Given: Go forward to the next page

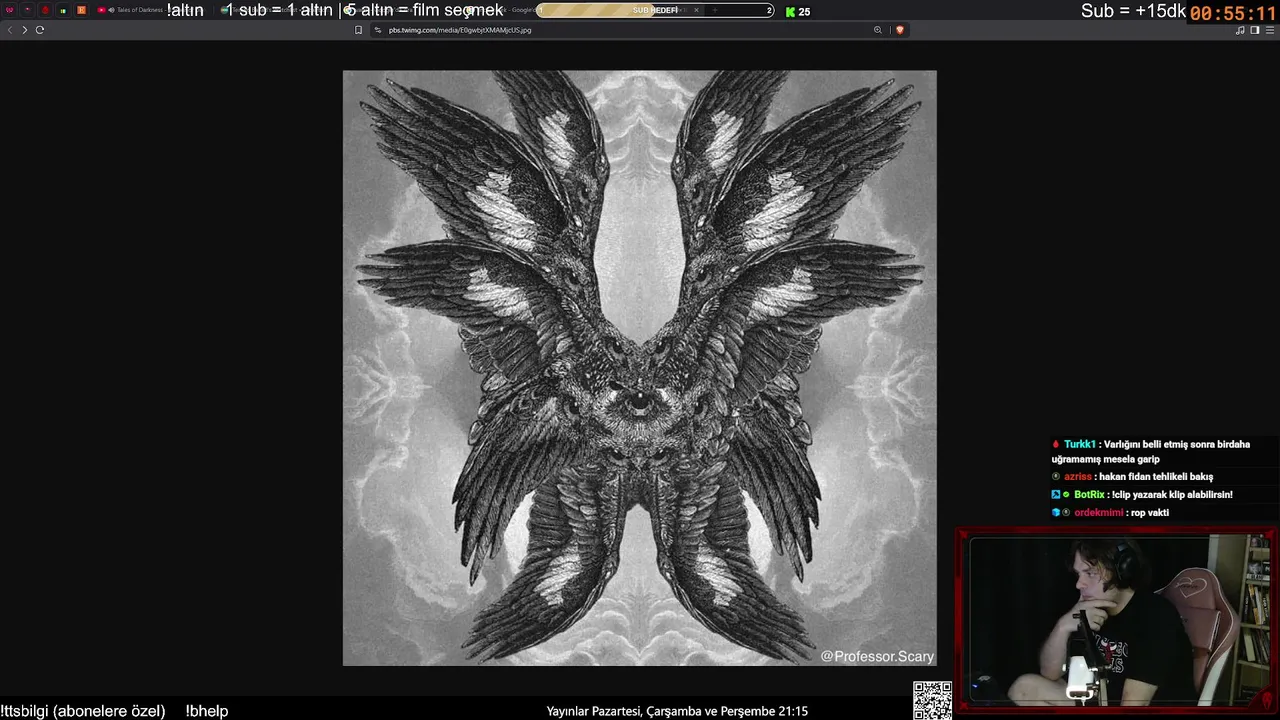Looking at the screenshot, I should pyautogui.click(x=25, y=30).
